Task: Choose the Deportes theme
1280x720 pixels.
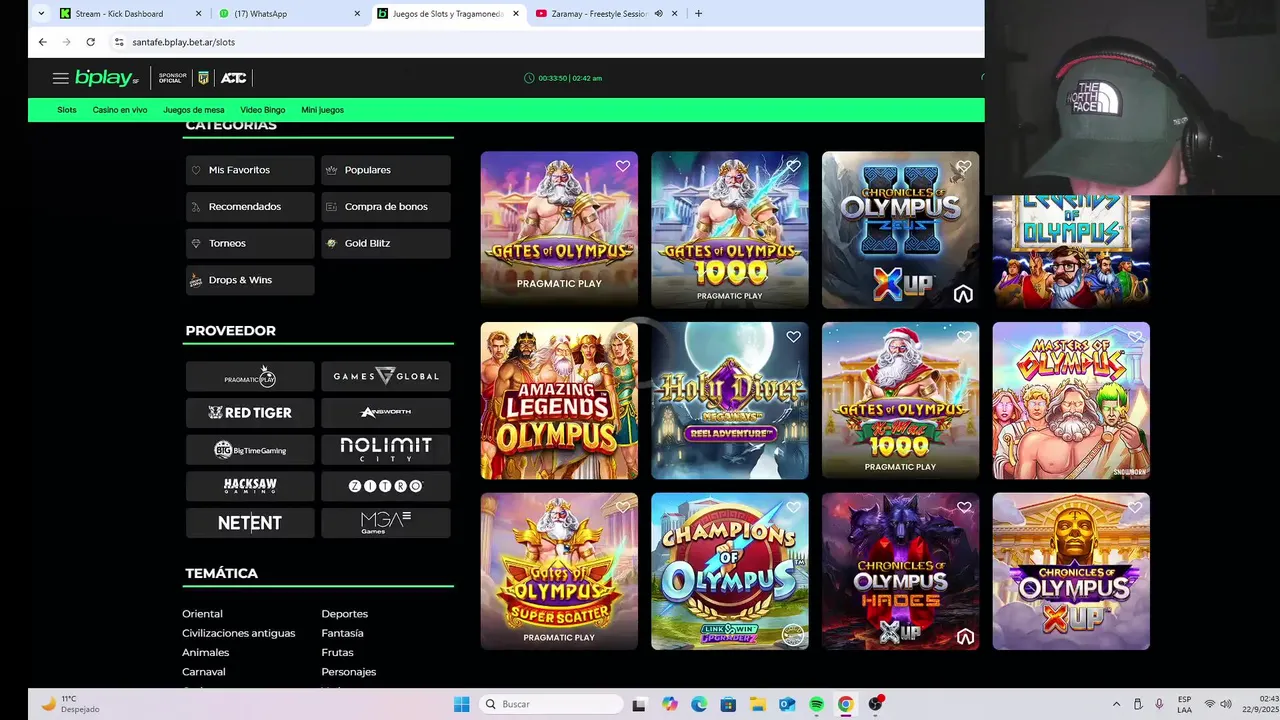Action: (345, 614)
